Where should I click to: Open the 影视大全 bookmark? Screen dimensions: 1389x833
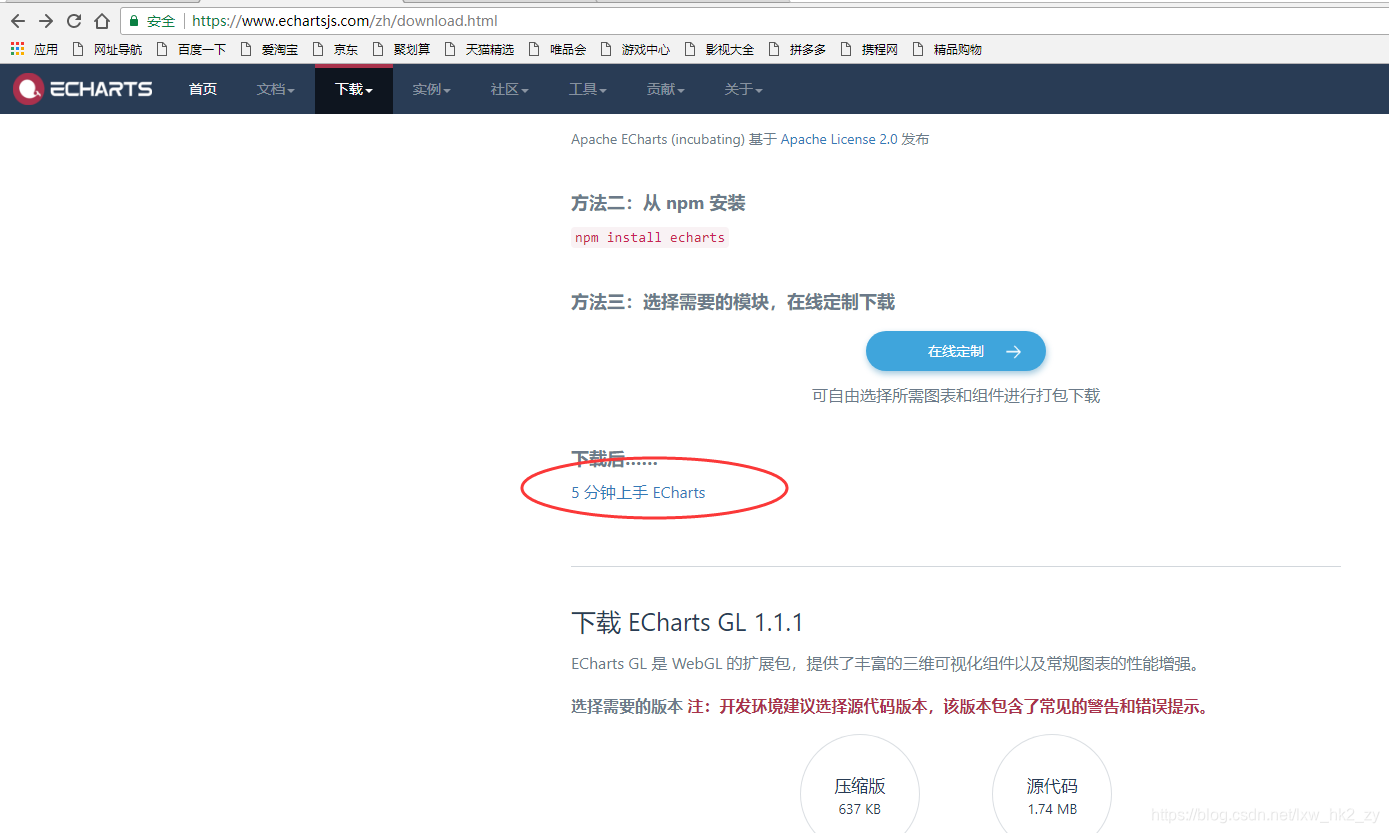(x=719, y=49)
